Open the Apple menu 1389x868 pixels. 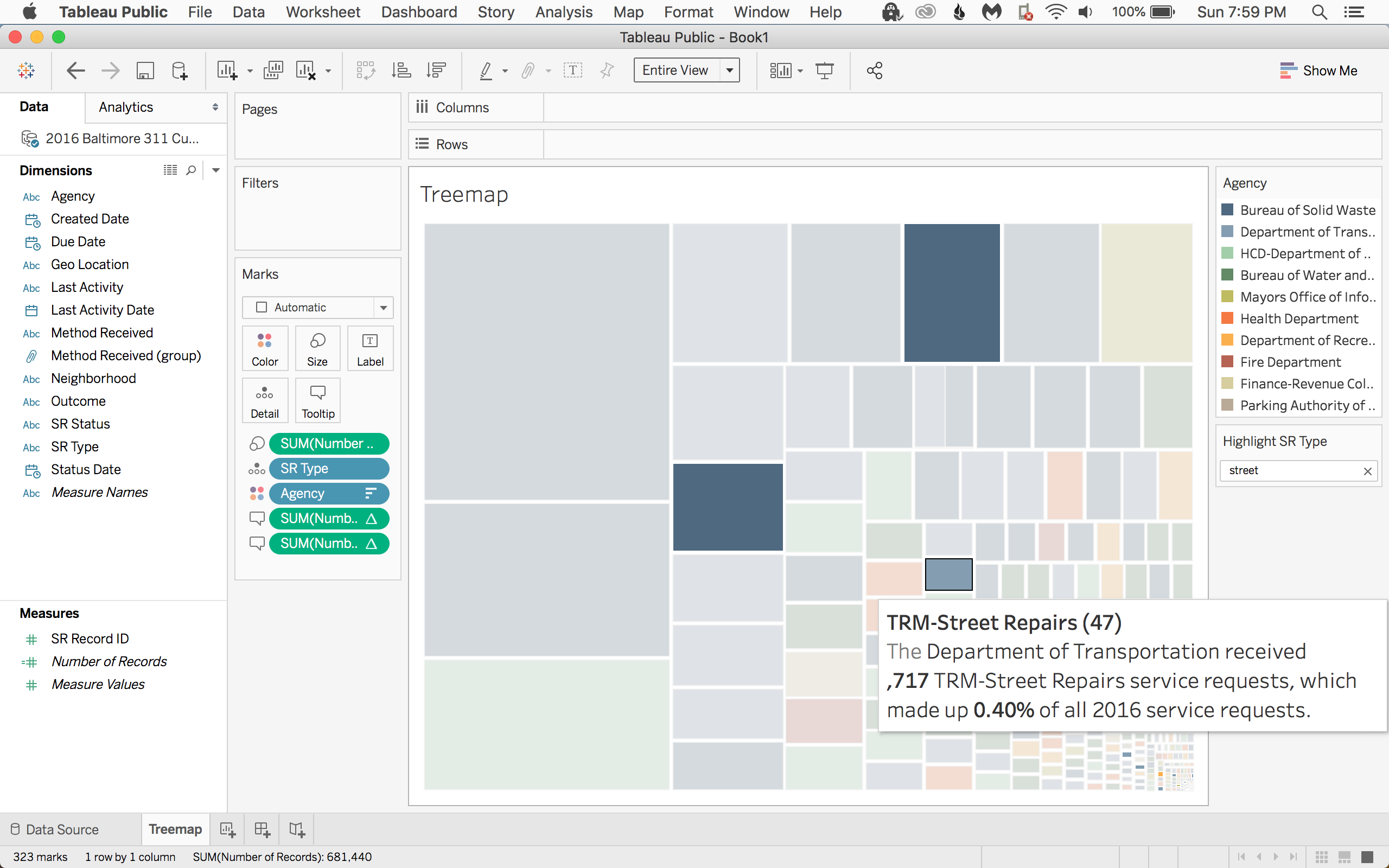click(29, 11)
